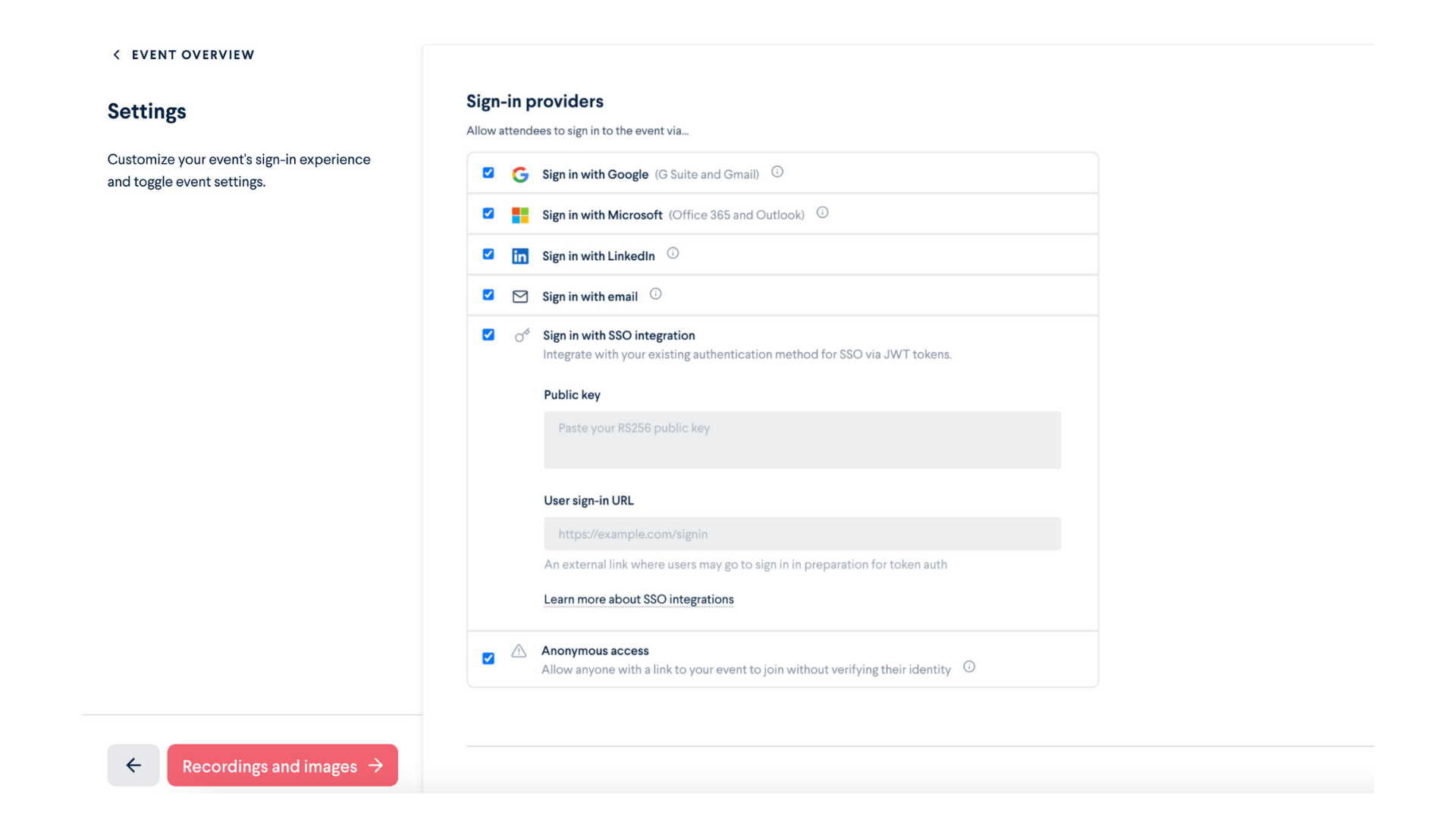This screenshot has height=819, width=1456.
Task: Click the Google logo icon
Action: coord(520,174)
